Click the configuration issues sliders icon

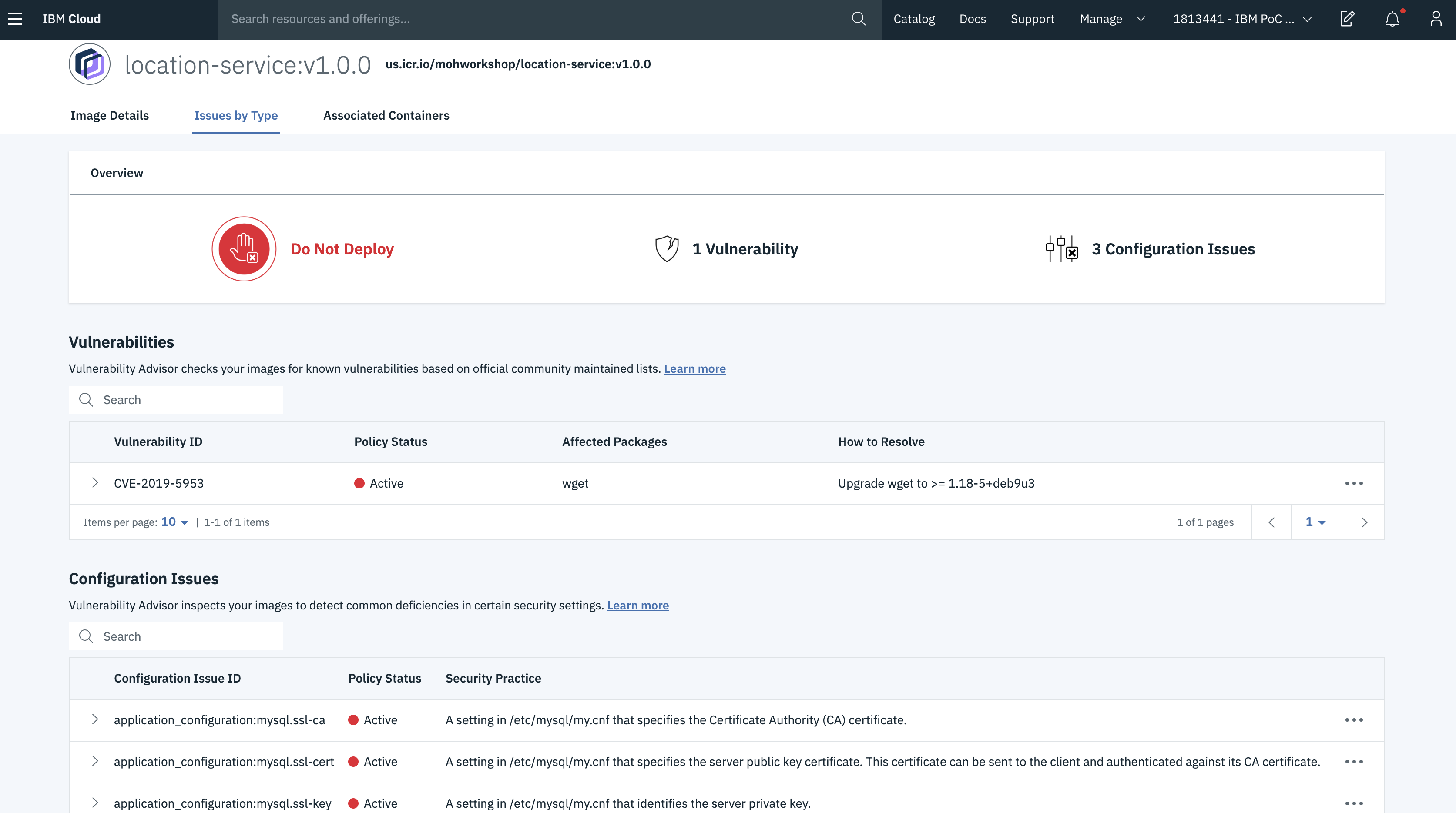[1062, 248]
